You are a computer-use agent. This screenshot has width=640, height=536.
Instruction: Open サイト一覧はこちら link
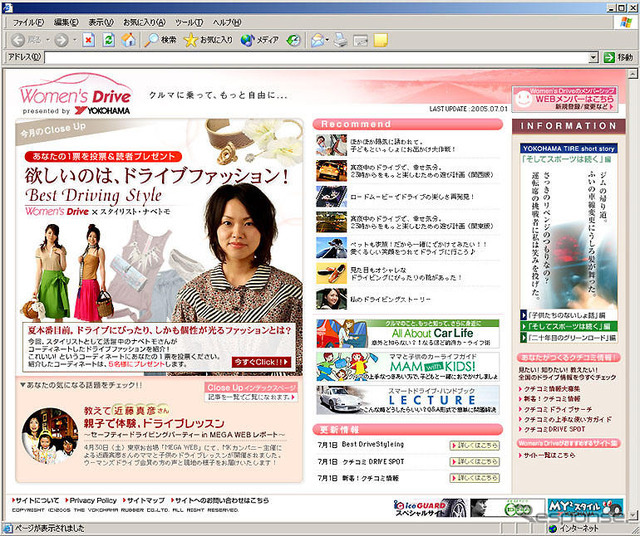pyautogui.click(x=547, y=455)
